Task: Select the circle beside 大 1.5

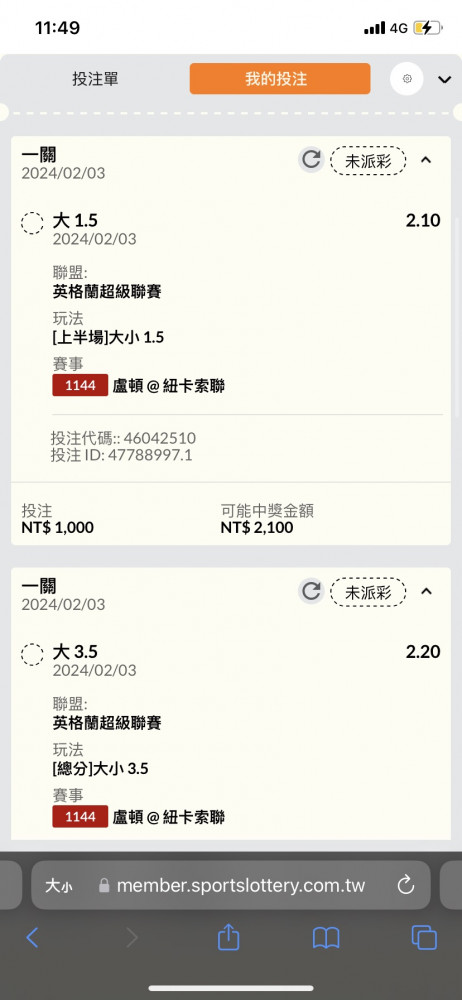Action: [33, 223]
